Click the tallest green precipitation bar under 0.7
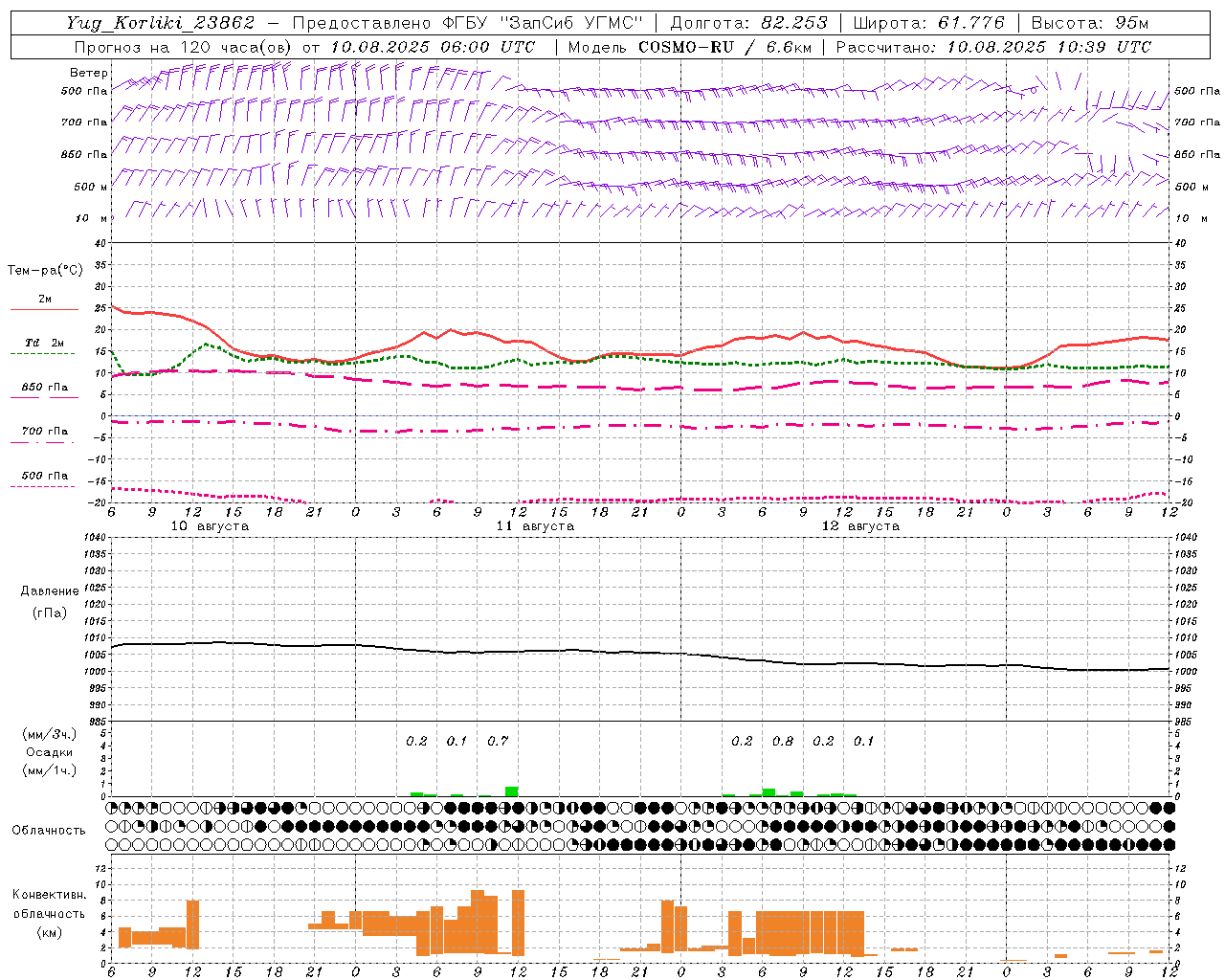 (x=512, y=791)
